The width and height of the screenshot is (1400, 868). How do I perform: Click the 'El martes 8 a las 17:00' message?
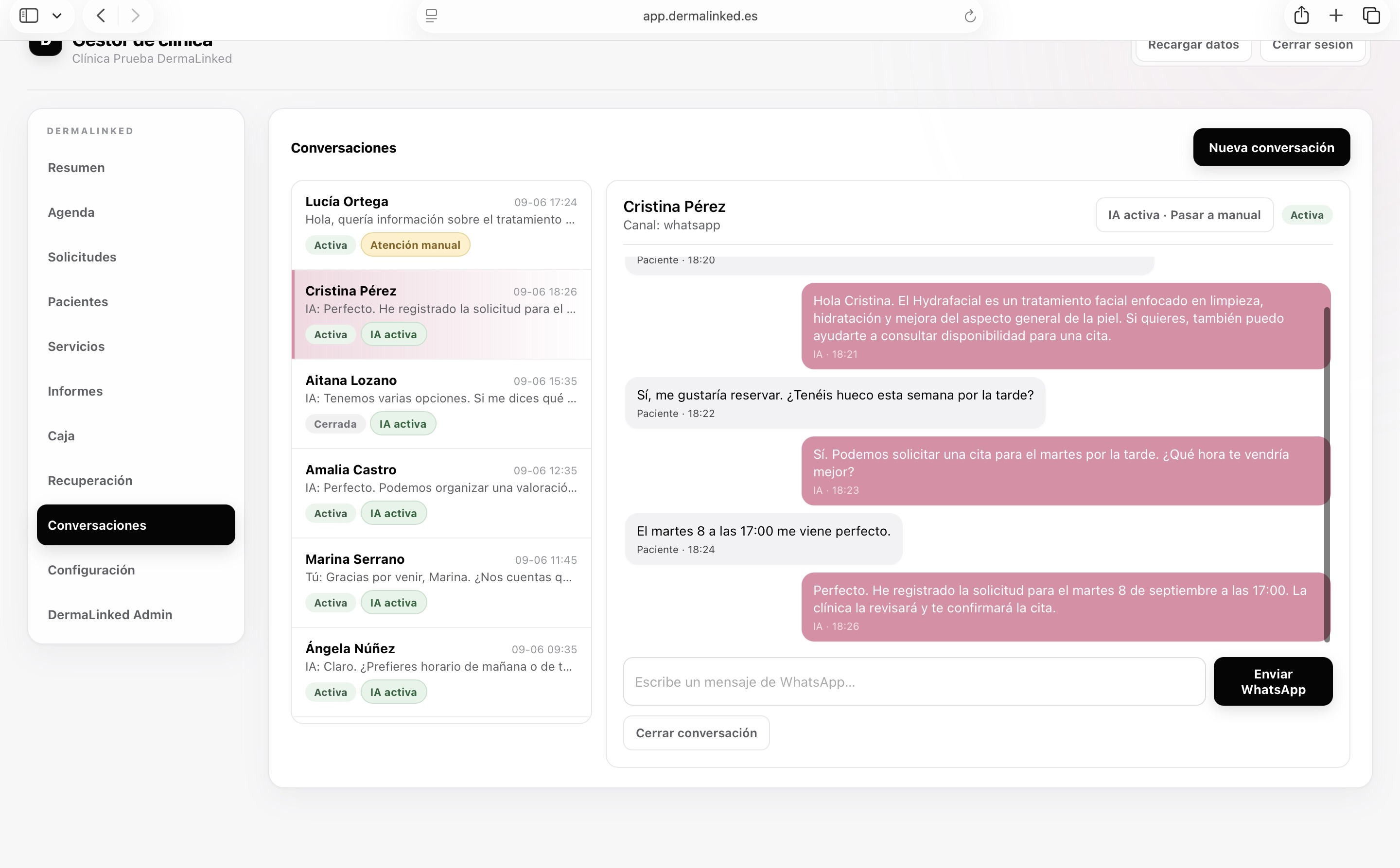(x=764, y=538)
